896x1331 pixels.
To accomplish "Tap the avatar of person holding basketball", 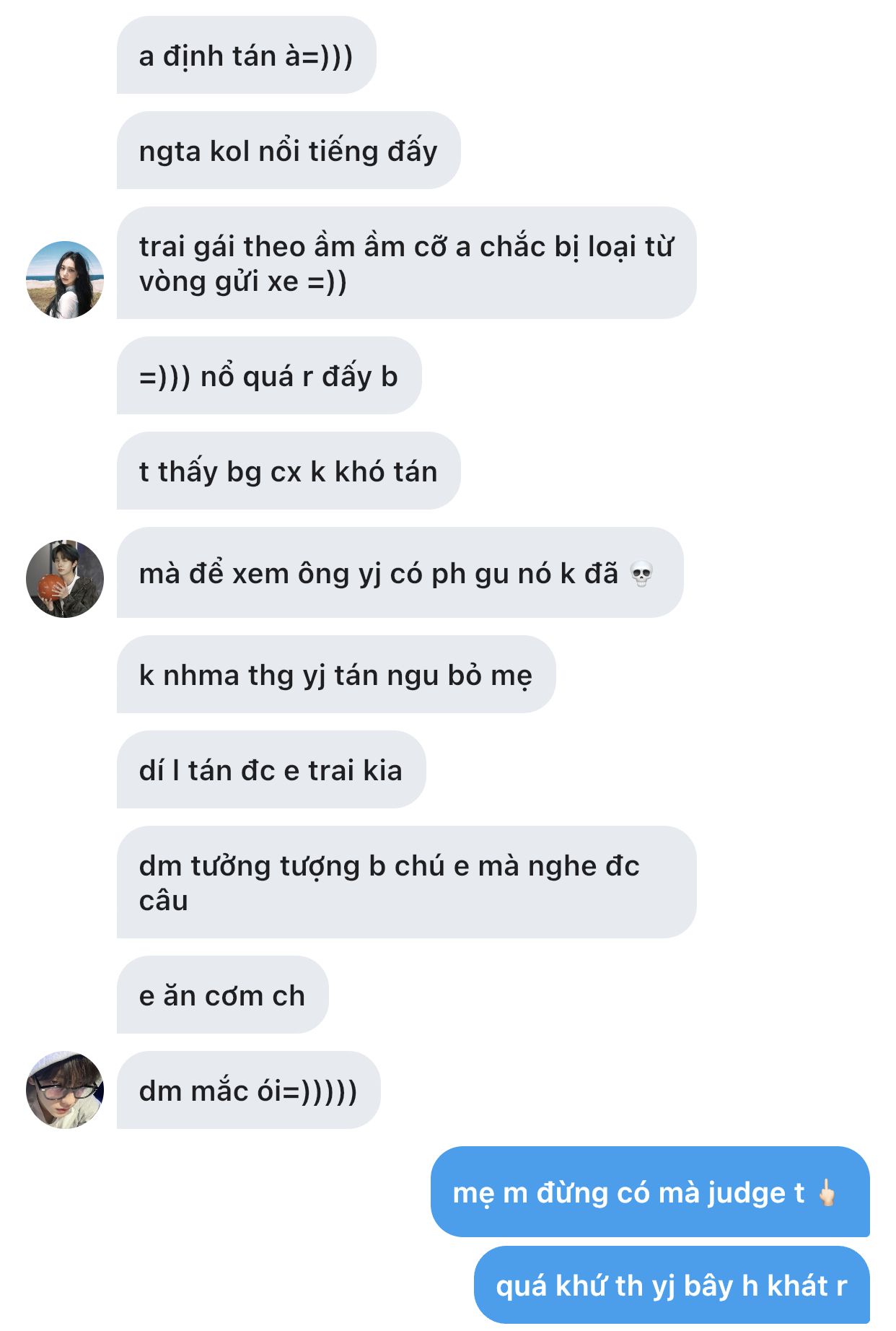I will 65,579.
